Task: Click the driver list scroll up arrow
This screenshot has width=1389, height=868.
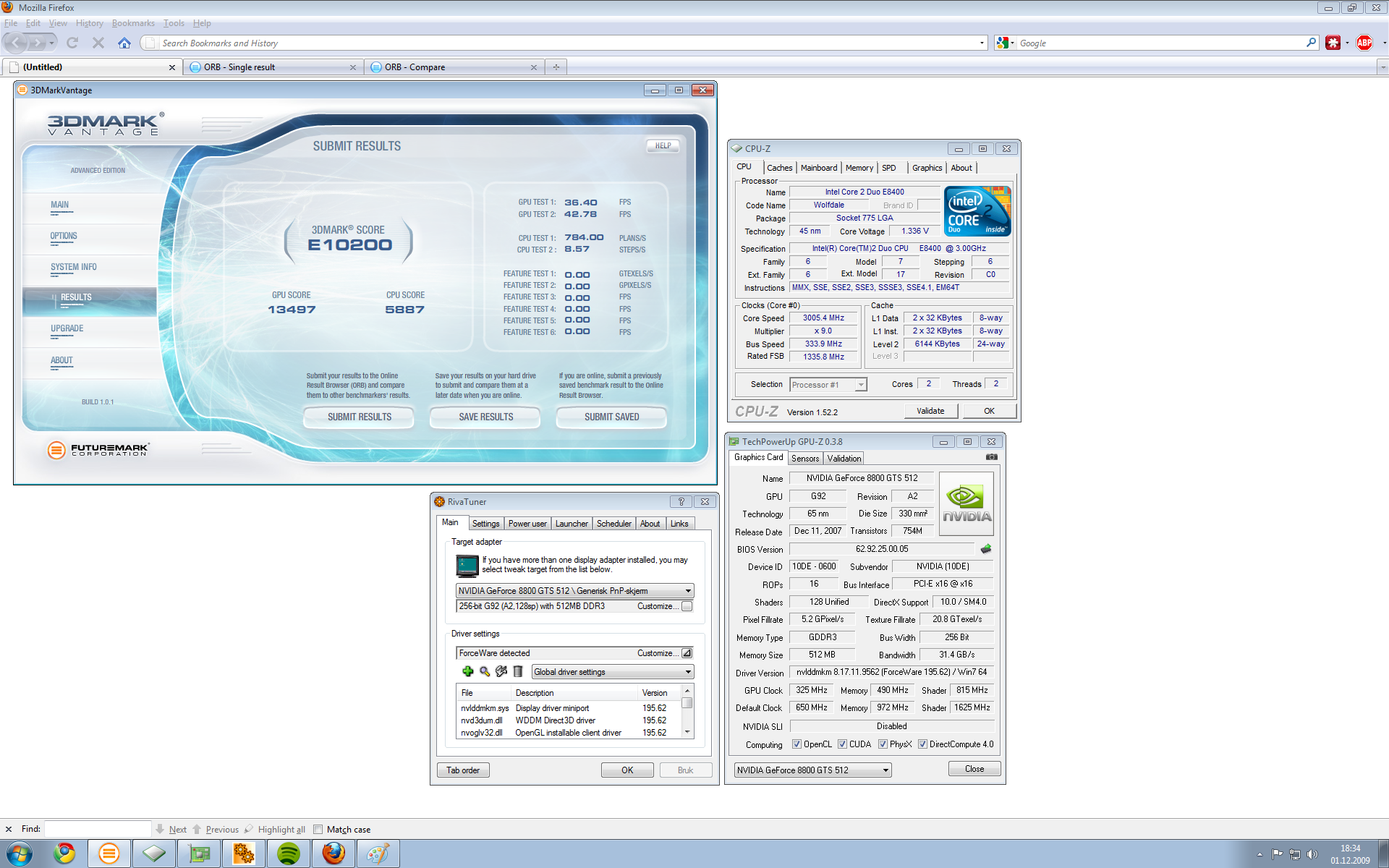Action: [x=687, y=691]
